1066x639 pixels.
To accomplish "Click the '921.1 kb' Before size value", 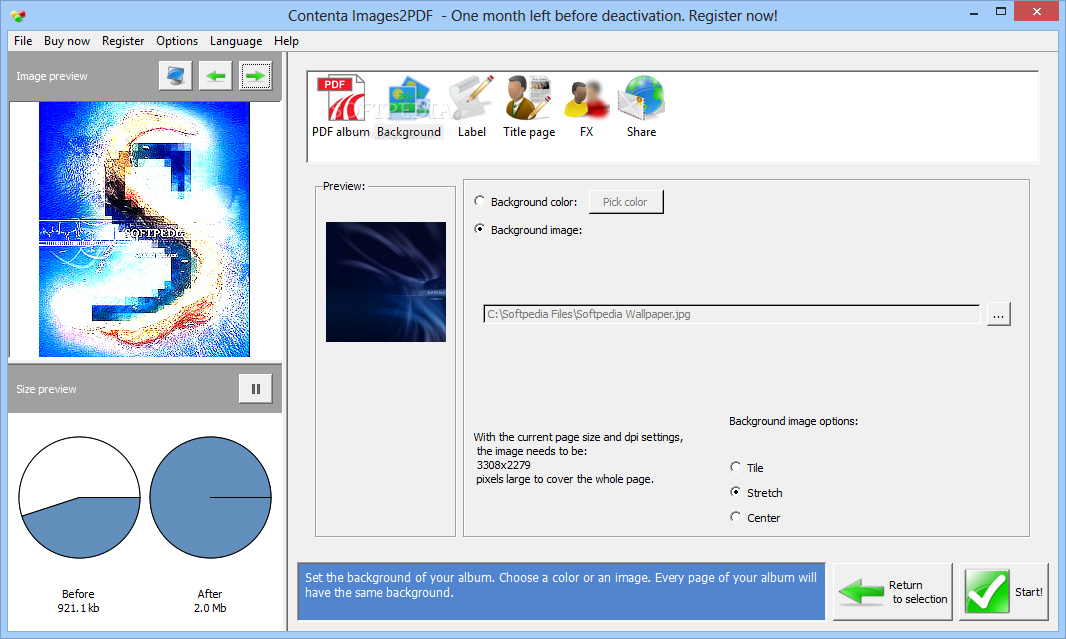I will point(78,608).
